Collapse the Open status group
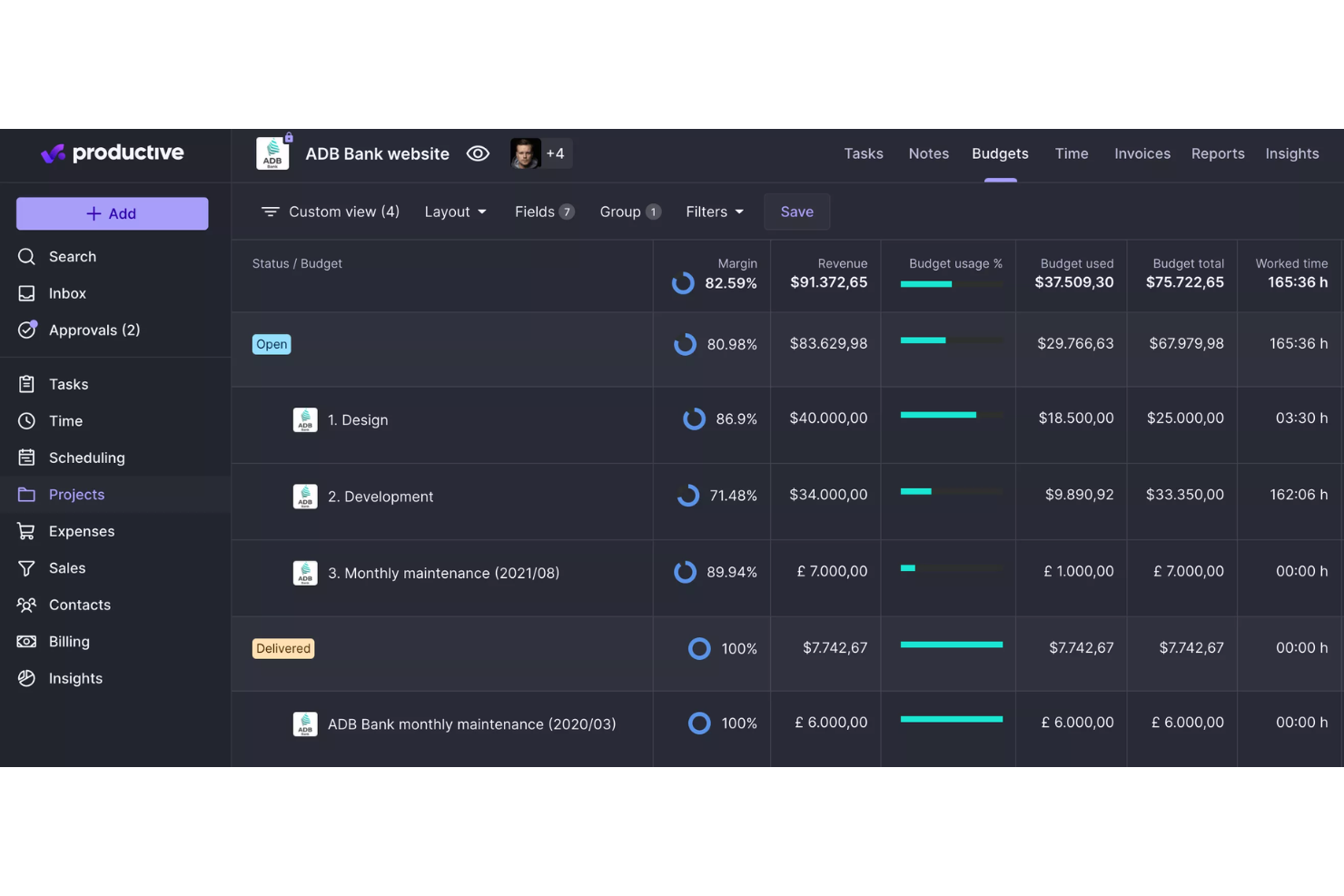The width and height of the screenshot is (1344, 896). (272, 344)
